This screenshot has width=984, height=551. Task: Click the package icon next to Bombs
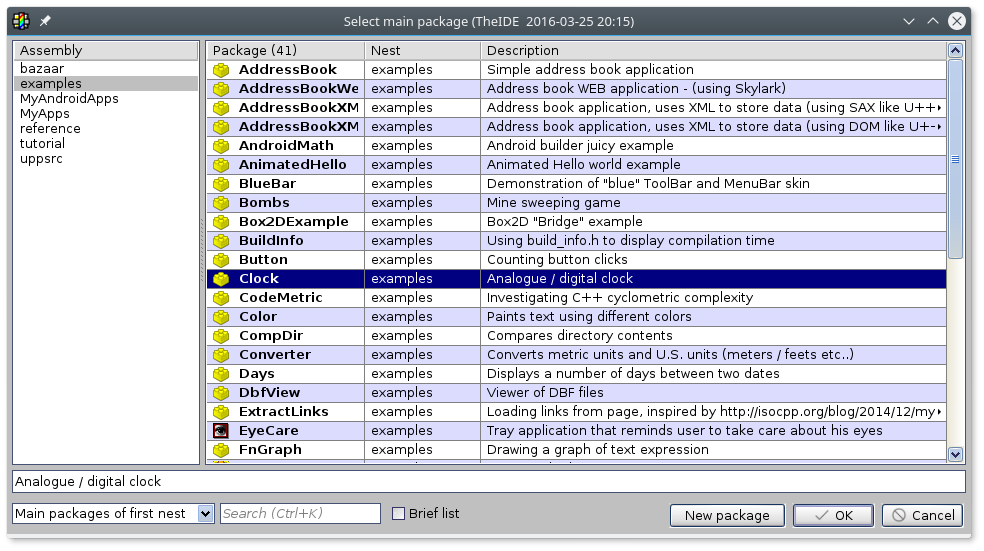pyautogui.click(x=221, y=203)
